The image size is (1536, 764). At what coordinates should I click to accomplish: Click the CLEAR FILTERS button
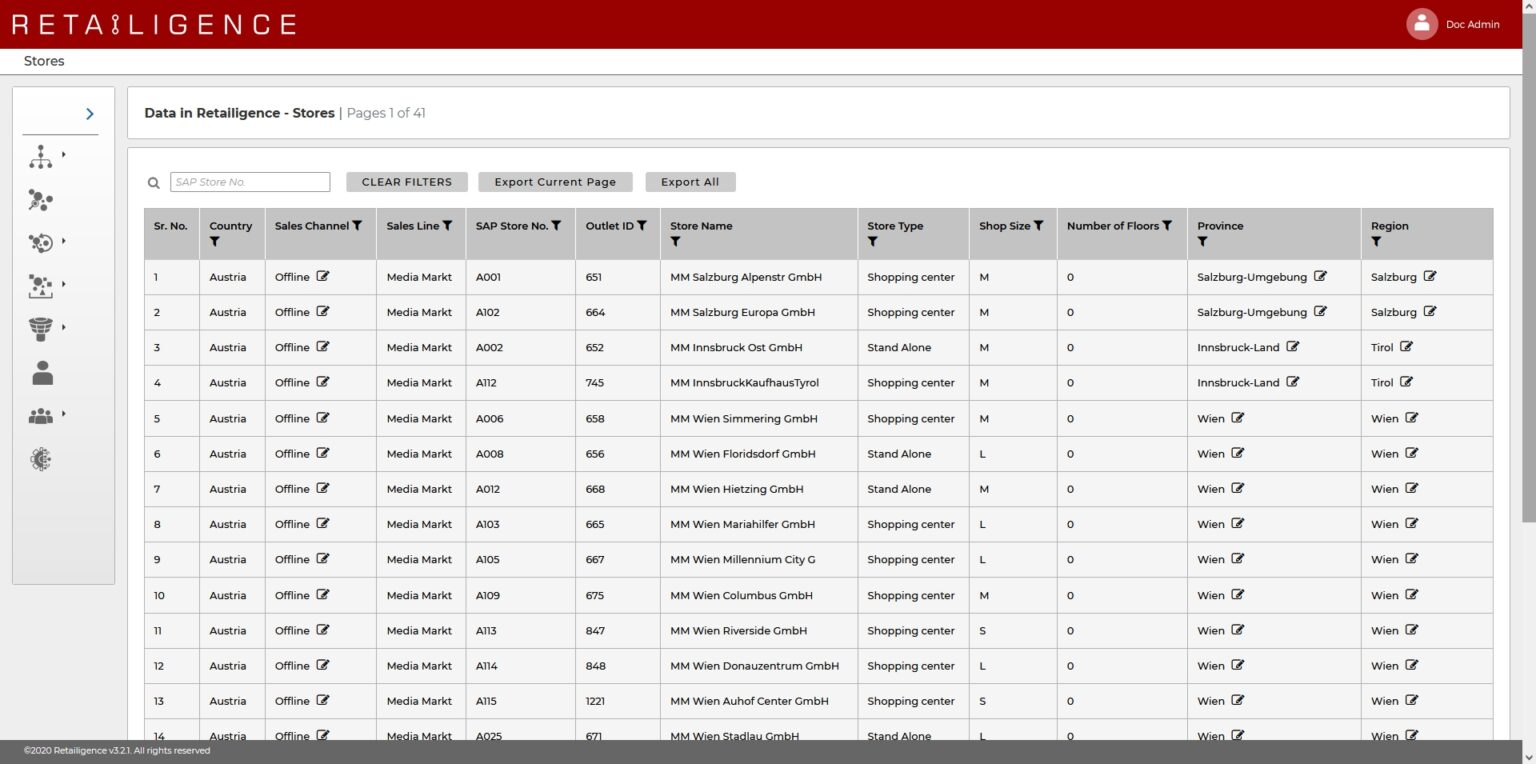tap(406, 182)
